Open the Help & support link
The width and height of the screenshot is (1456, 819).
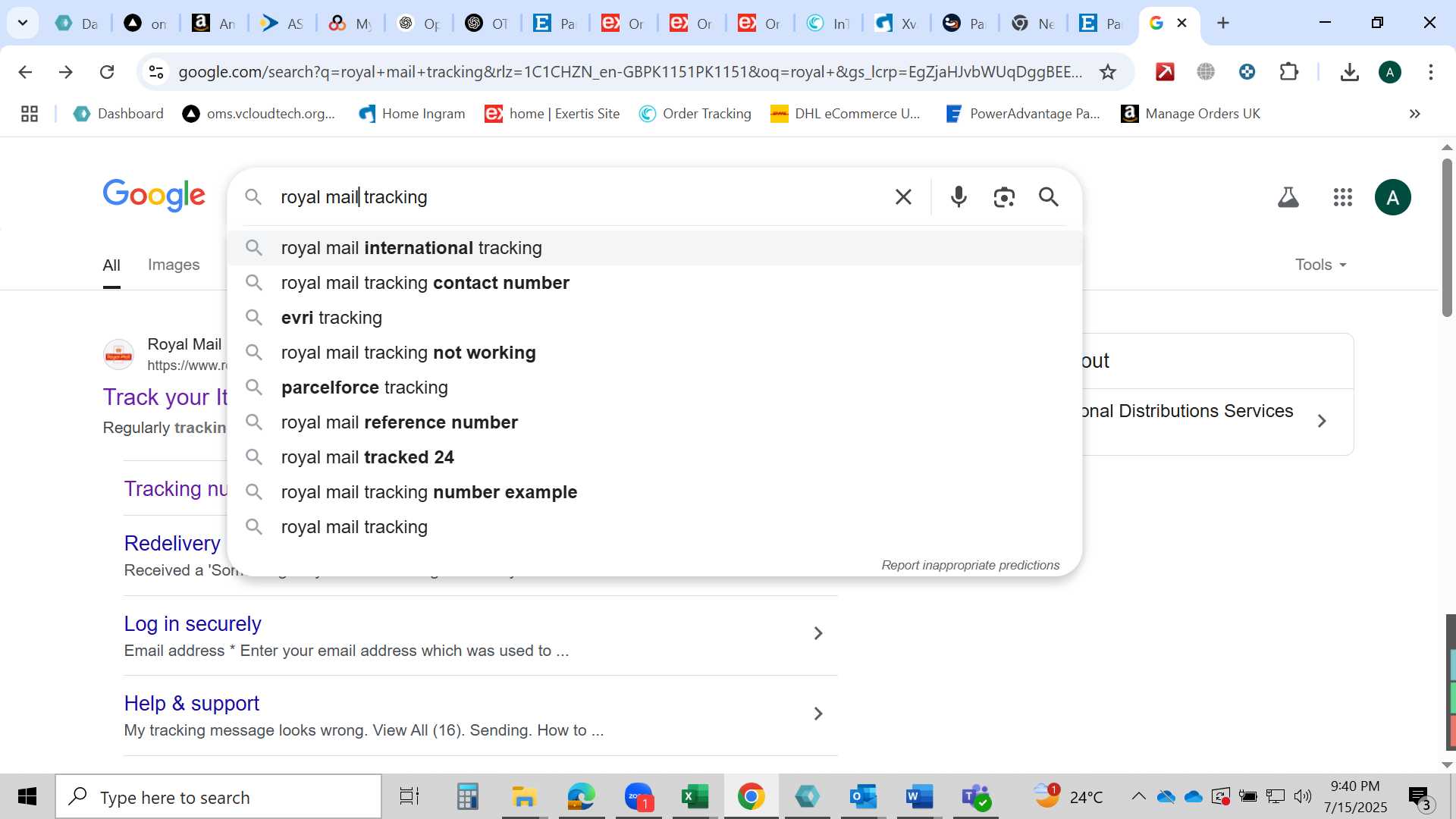(192, 703)
